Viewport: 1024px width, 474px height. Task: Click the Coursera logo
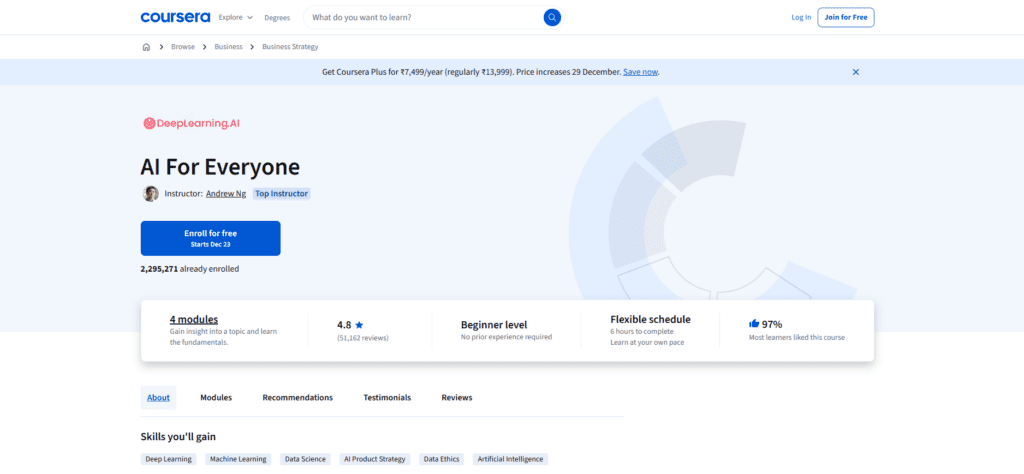click(175, 17)
